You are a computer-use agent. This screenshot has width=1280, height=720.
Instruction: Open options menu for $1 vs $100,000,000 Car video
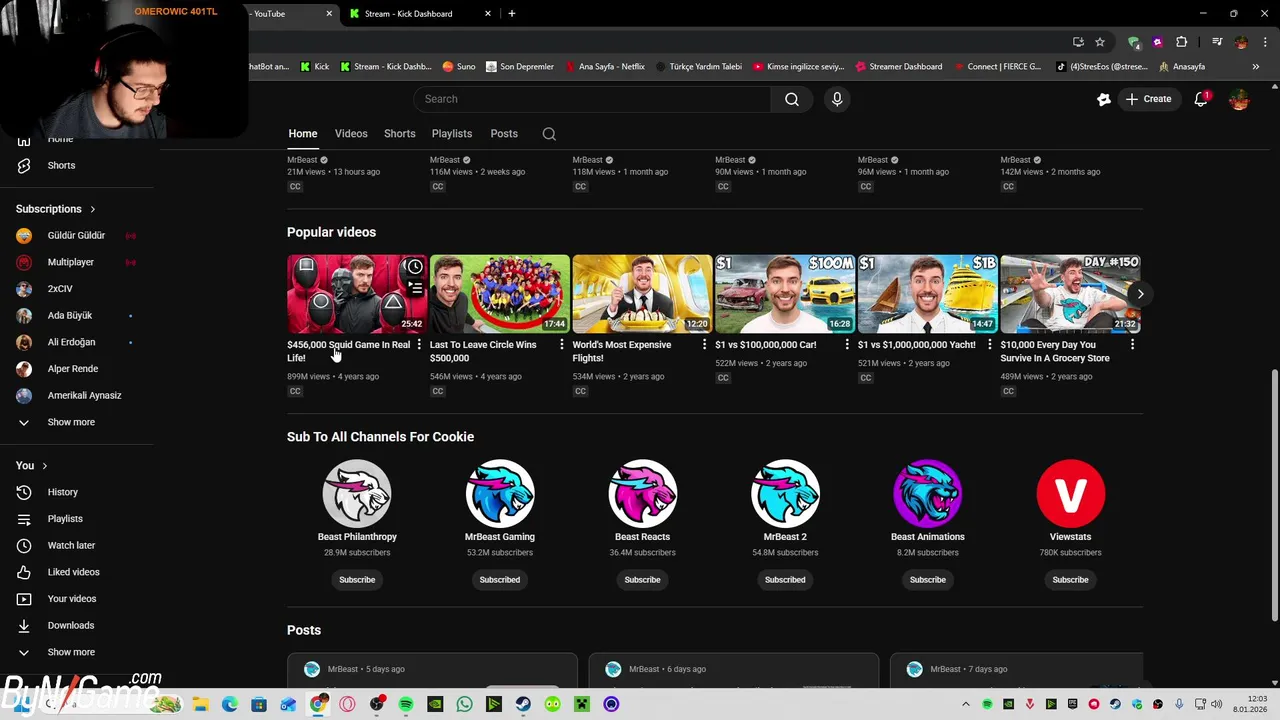click(847, 344)
